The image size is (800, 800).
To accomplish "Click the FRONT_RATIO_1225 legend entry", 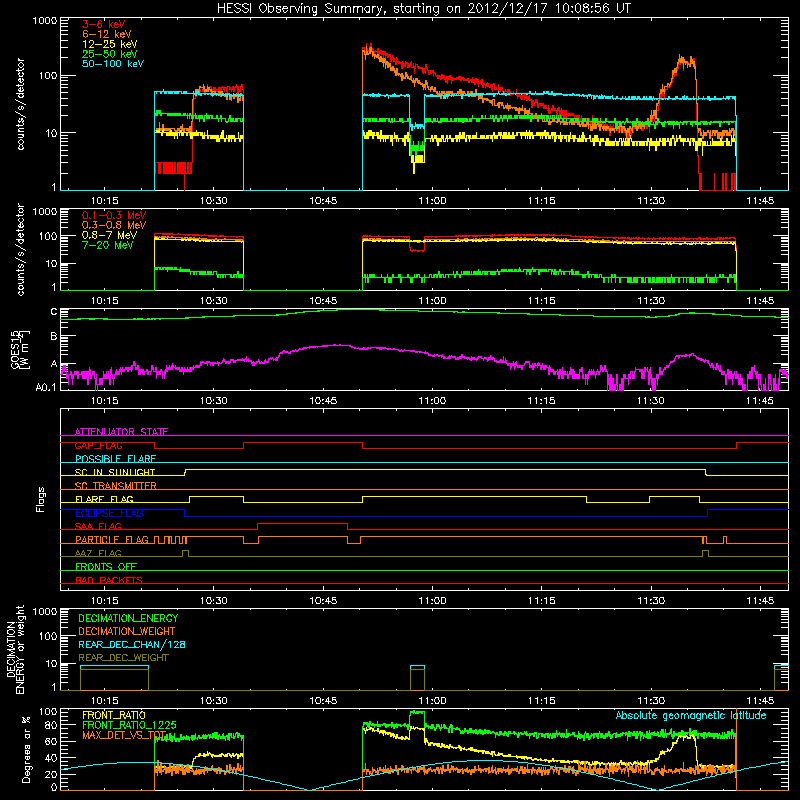I will (x=129, y=725).
